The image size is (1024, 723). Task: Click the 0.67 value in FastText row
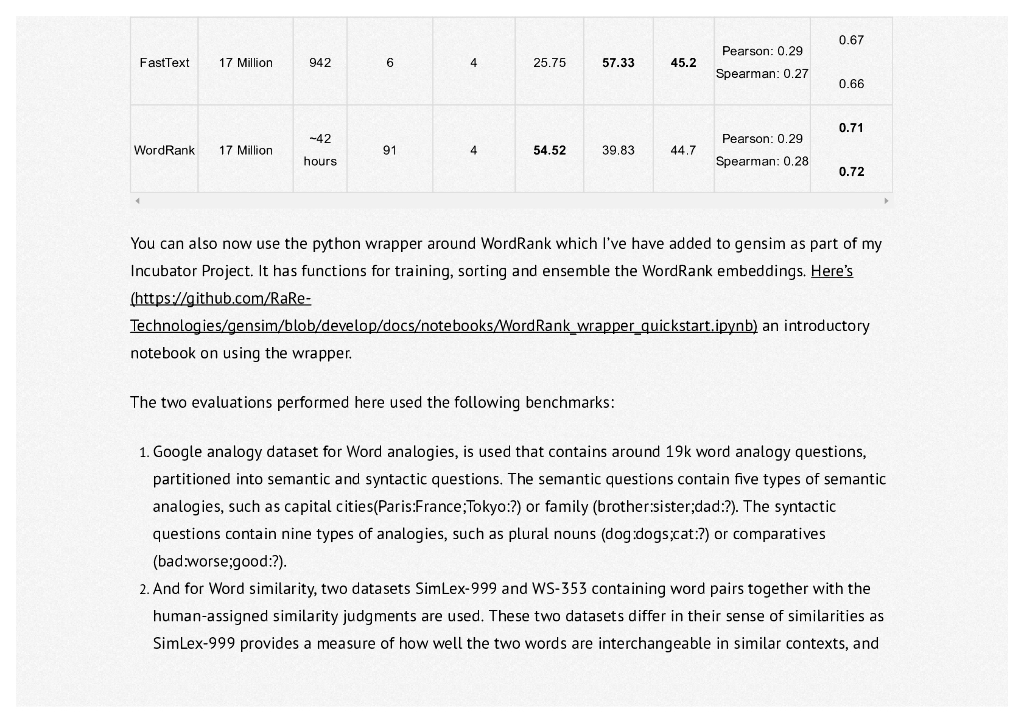[x=851, y=40]
